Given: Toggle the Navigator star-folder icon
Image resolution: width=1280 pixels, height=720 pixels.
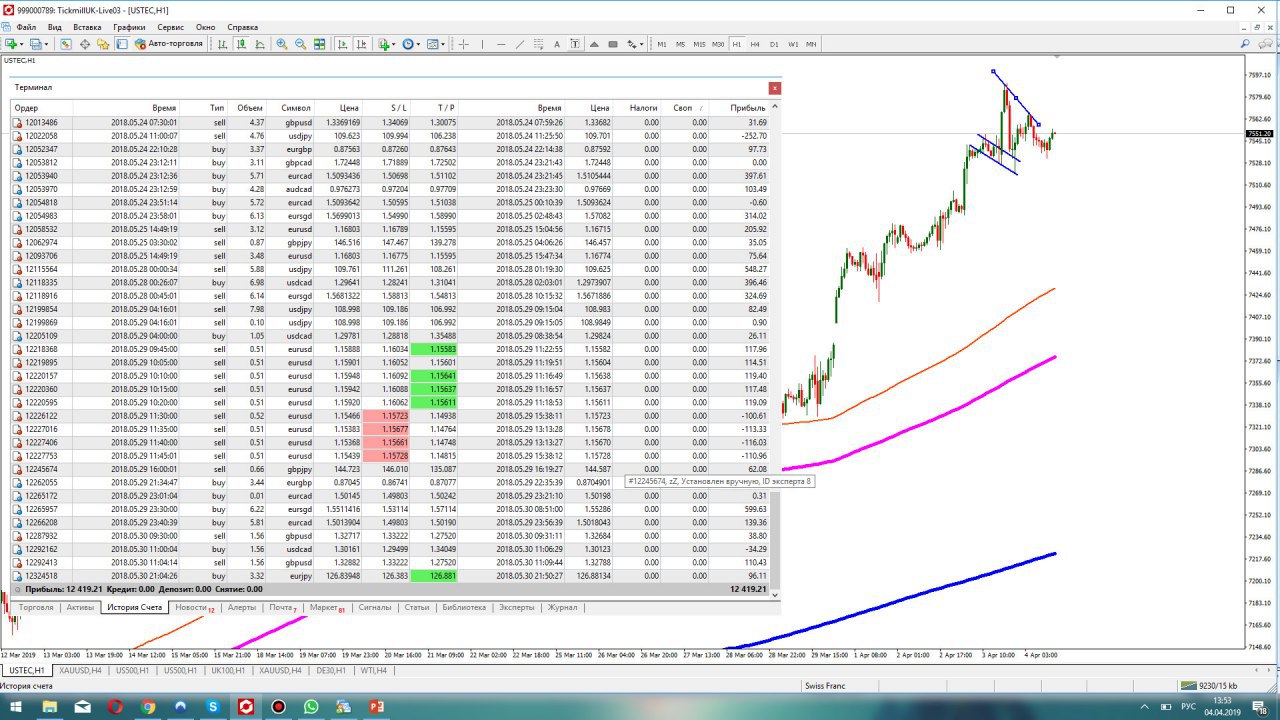Looking at the screenshot, I should 103,44.
